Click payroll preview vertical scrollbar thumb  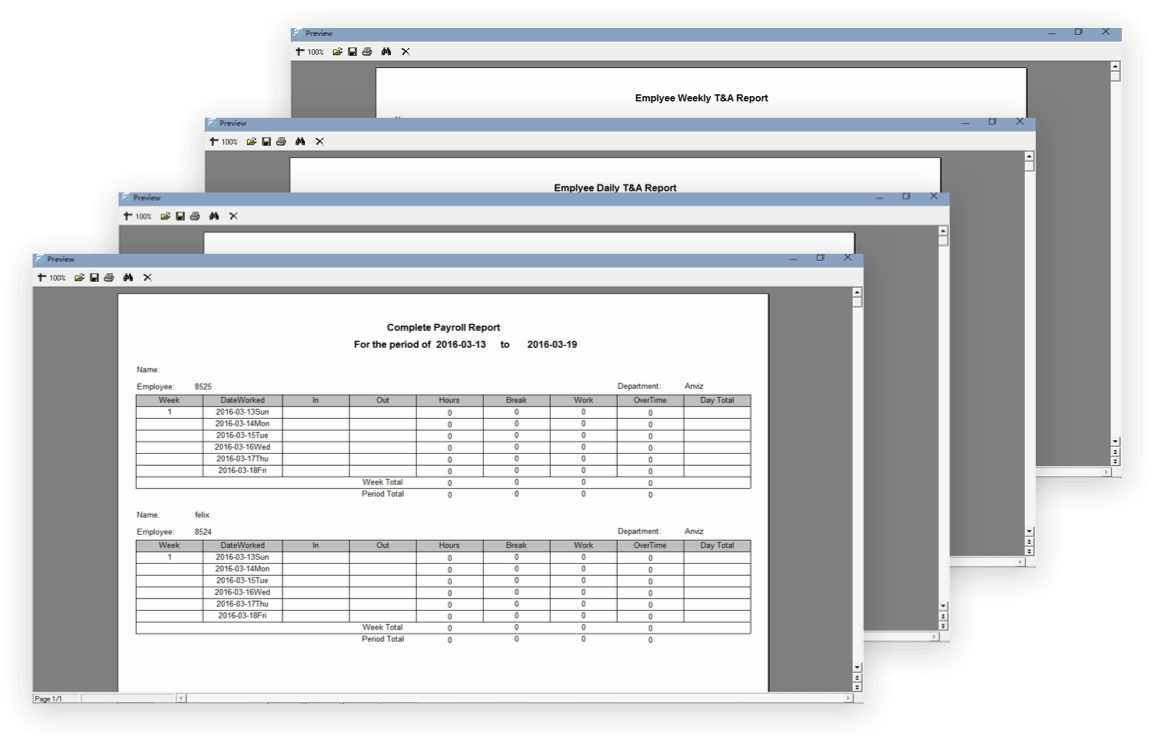[857, 301]
